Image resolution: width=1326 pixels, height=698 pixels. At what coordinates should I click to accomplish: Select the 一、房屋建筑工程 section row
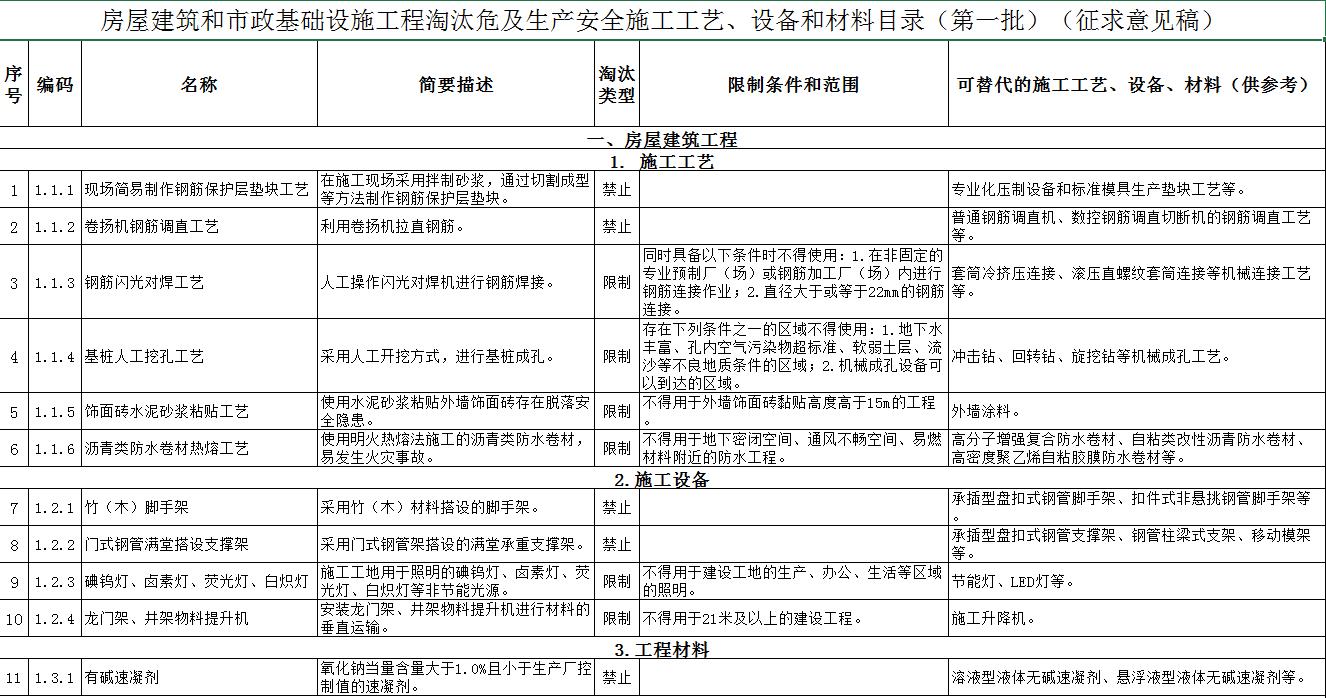coord(662,139)
